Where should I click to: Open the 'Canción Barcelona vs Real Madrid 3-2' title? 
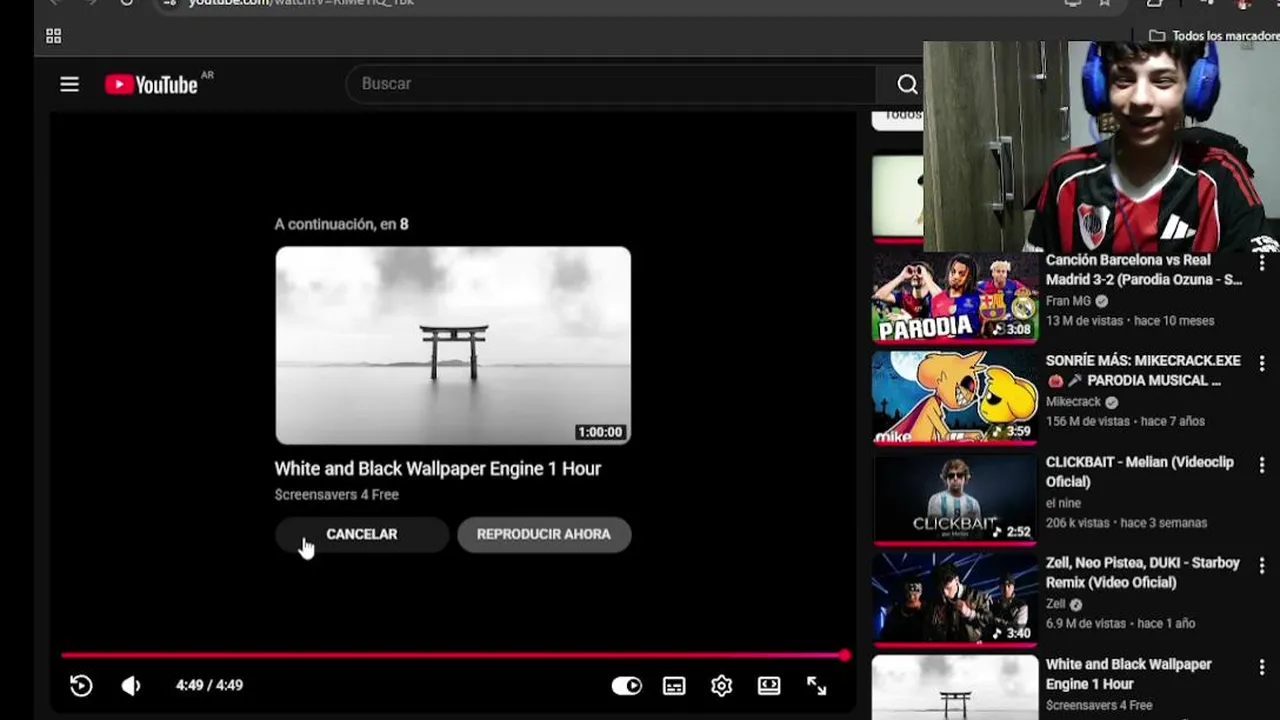point(1144,270)
